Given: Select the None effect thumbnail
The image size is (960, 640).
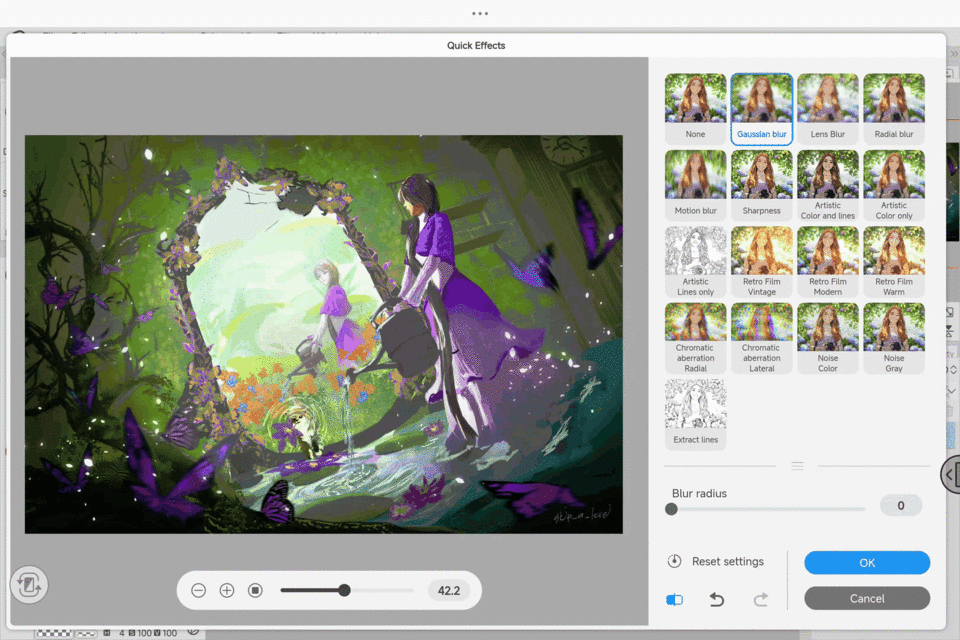Looking at the screenshot, I should (x=695, y=109).
